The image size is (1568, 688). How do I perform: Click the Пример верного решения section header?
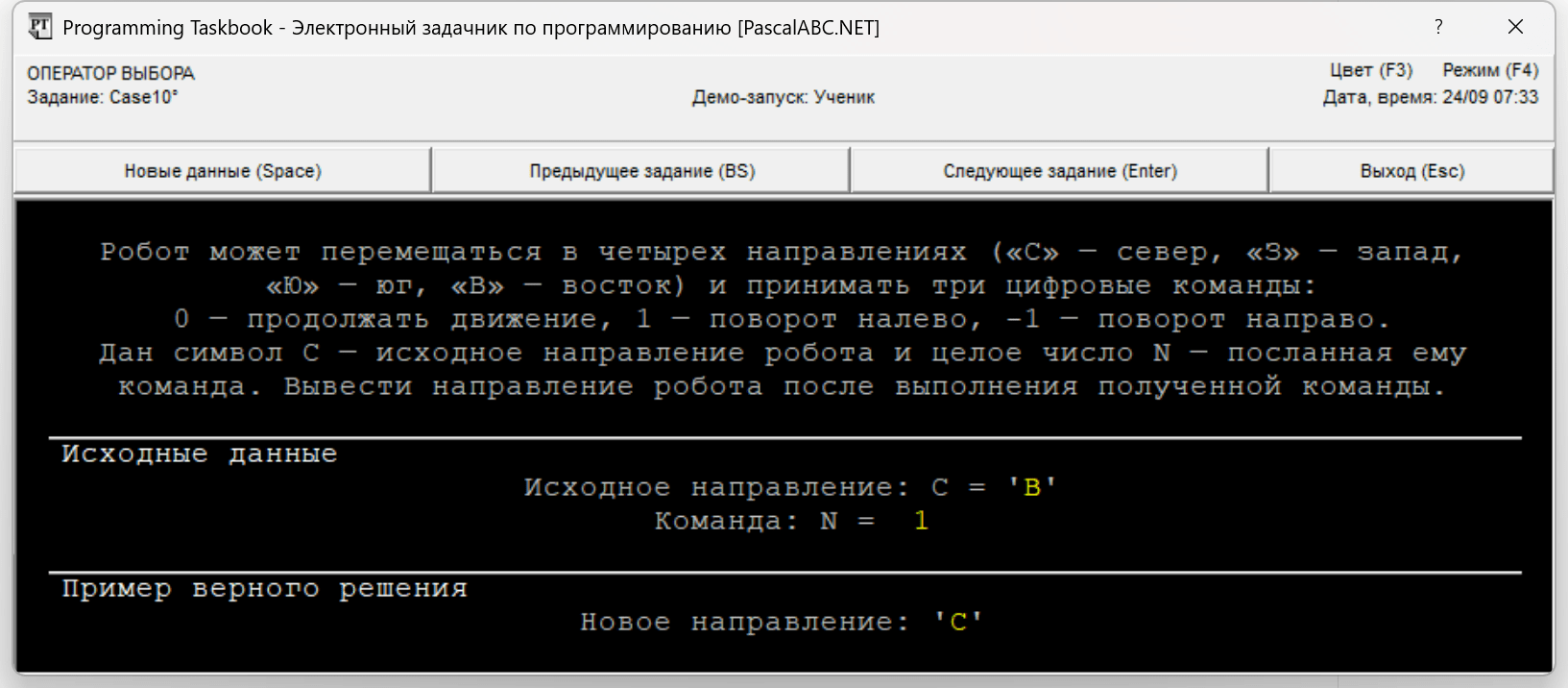[264, 589]
